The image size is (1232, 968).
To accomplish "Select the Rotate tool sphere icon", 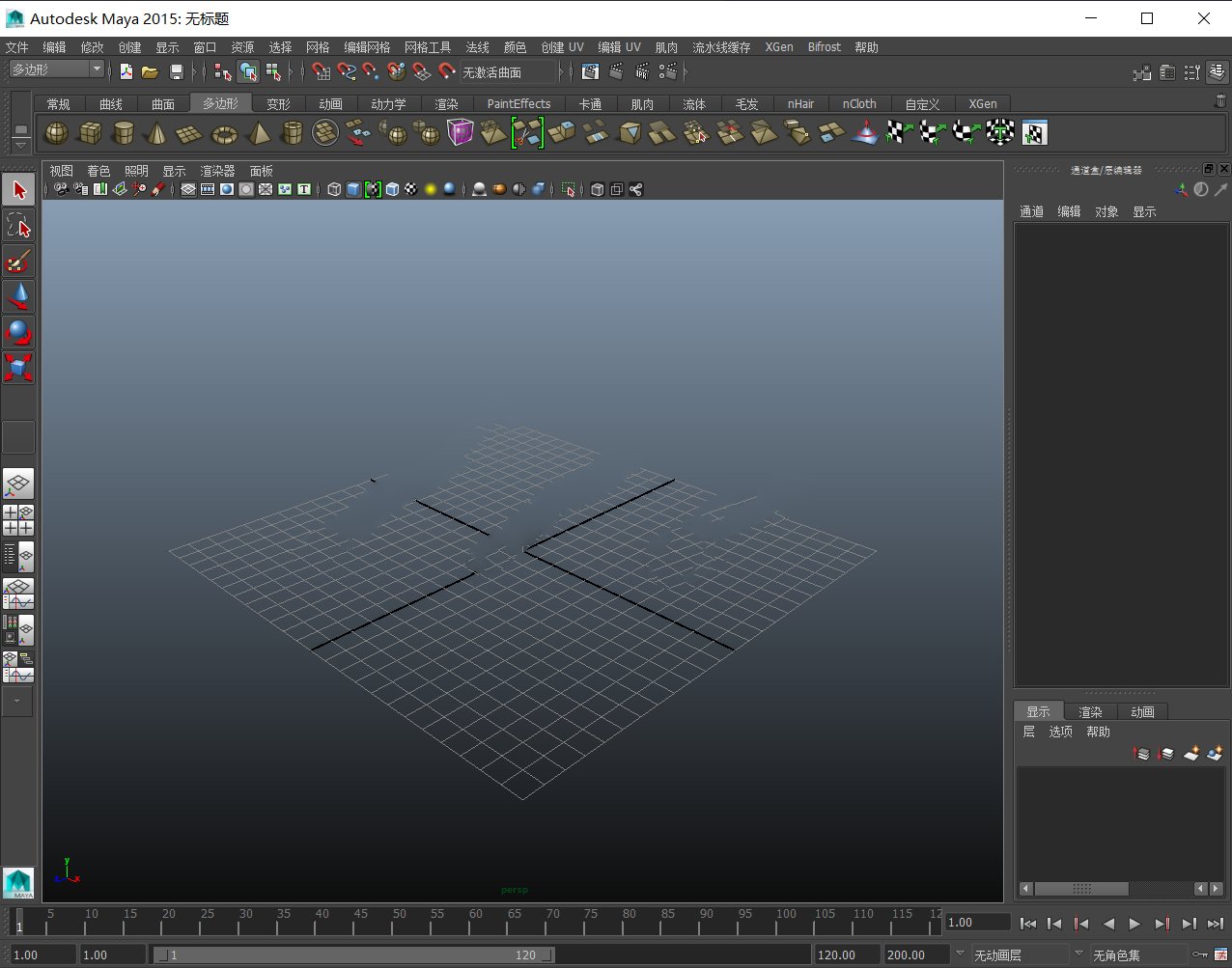I will tap(19, 333).
